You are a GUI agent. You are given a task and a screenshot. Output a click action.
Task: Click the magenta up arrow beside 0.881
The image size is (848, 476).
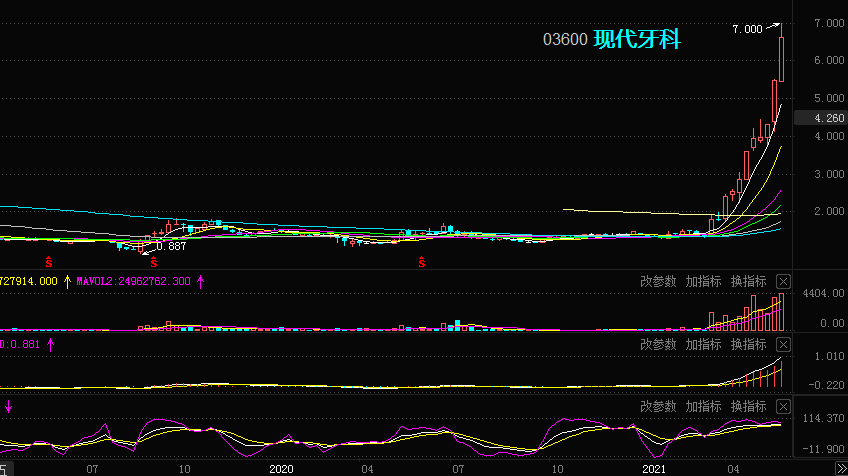pyautogui.click(x=50, y=345)
